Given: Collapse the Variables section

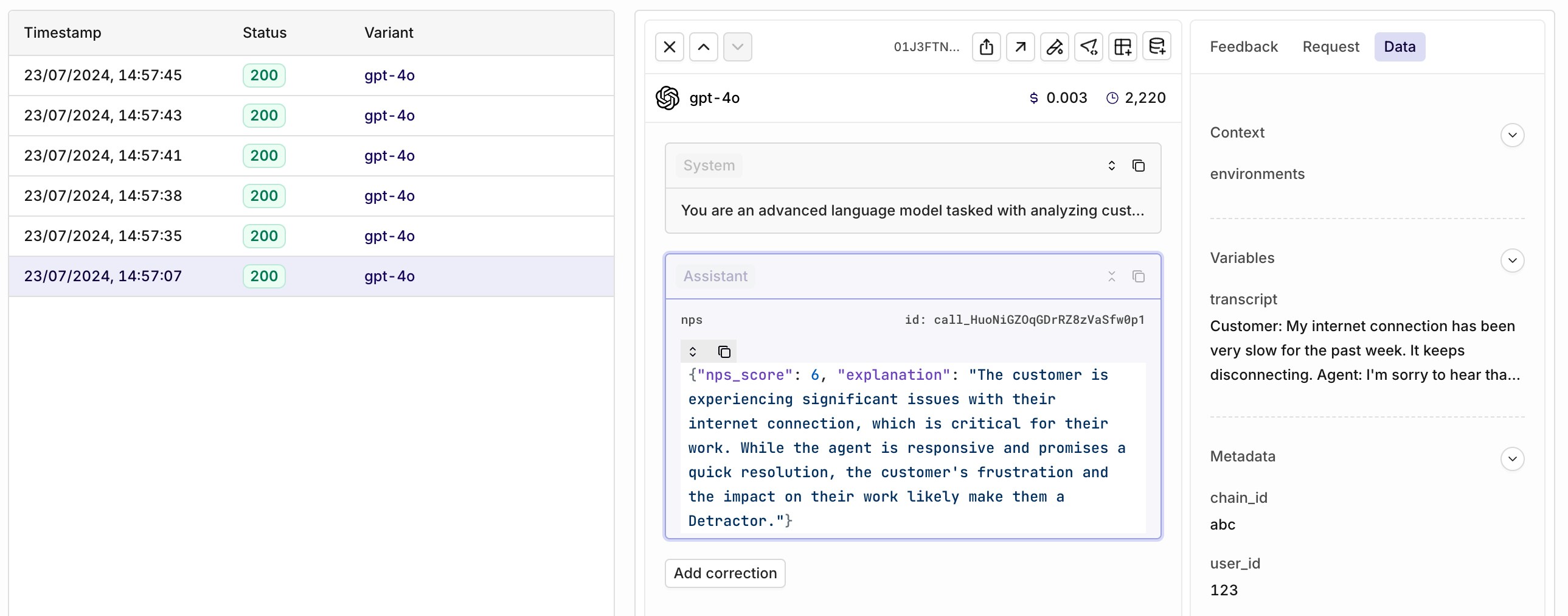Looking at the screenshot, I should click(x=1512, y=260).
